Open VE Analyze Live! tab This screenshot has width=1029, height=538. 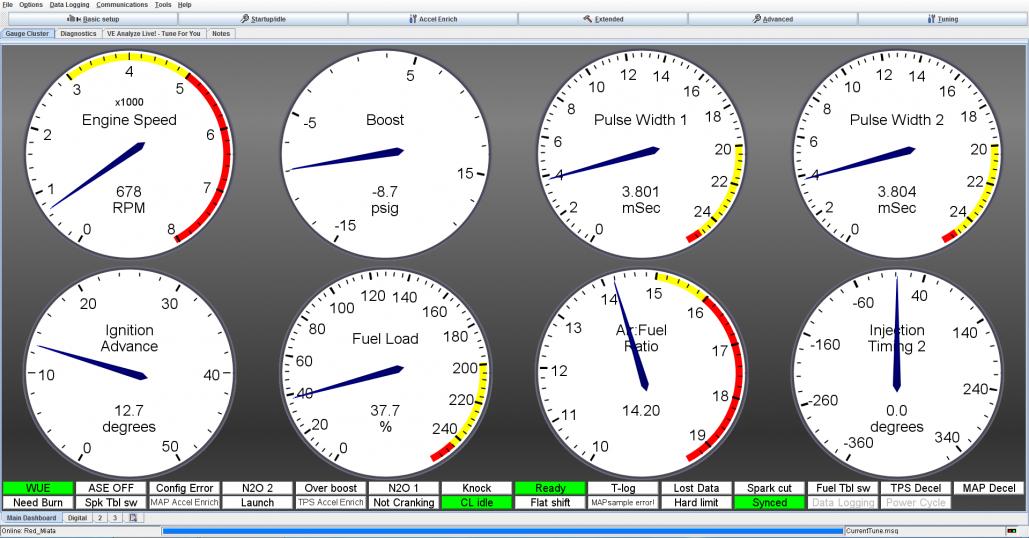[154, 33]
